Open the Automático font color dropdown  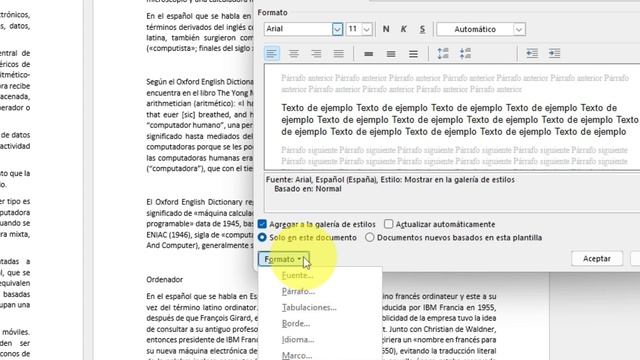click(x=519, y=29)
